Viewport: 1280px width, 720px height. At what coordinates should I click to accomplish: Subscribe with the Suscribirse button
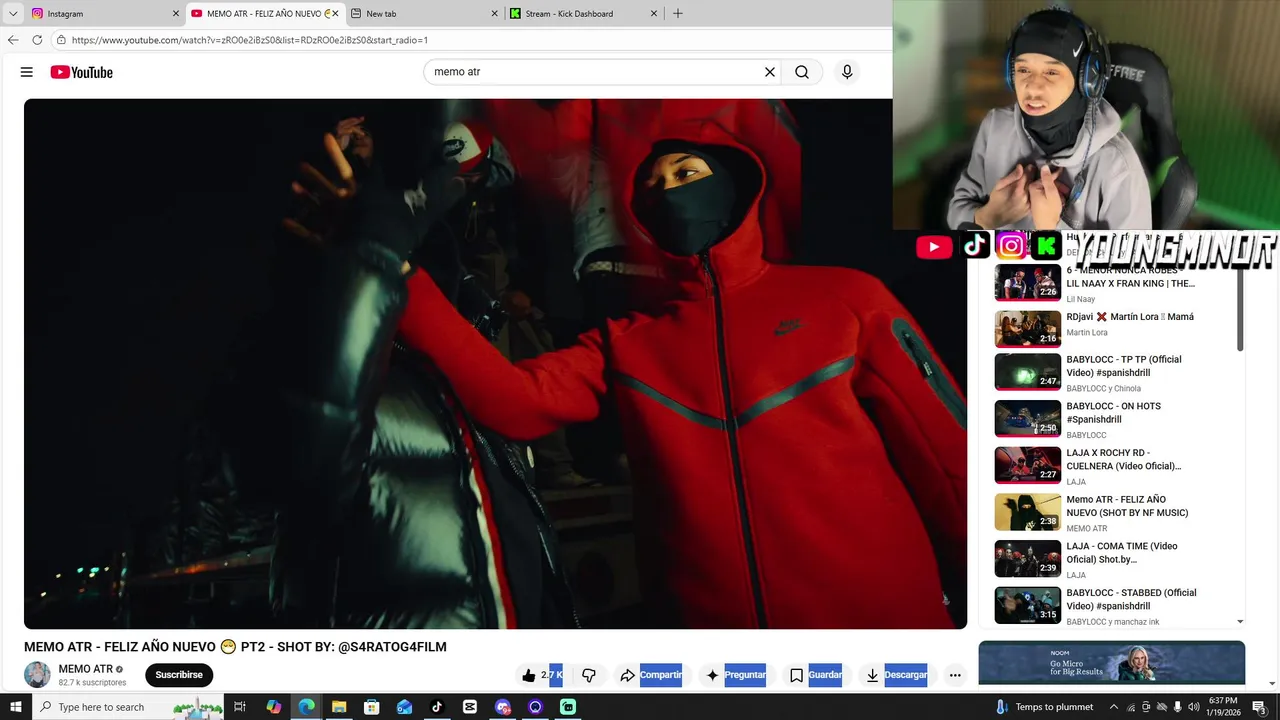pos(179,675)
